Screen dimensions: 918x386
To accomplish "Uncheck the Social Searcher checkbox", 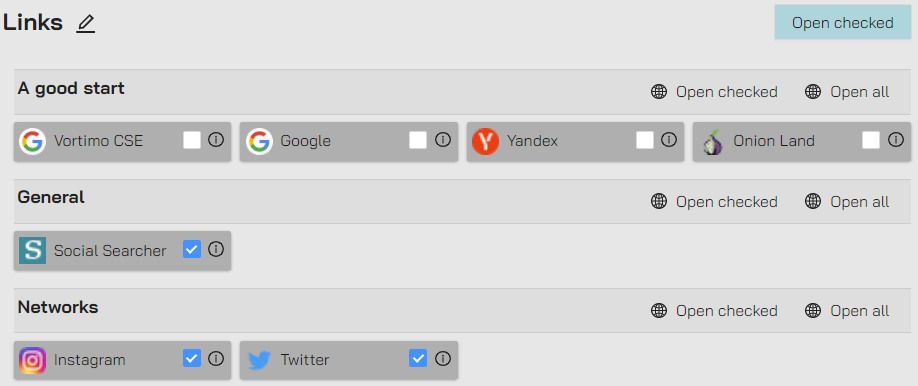I will coord(192,250).
